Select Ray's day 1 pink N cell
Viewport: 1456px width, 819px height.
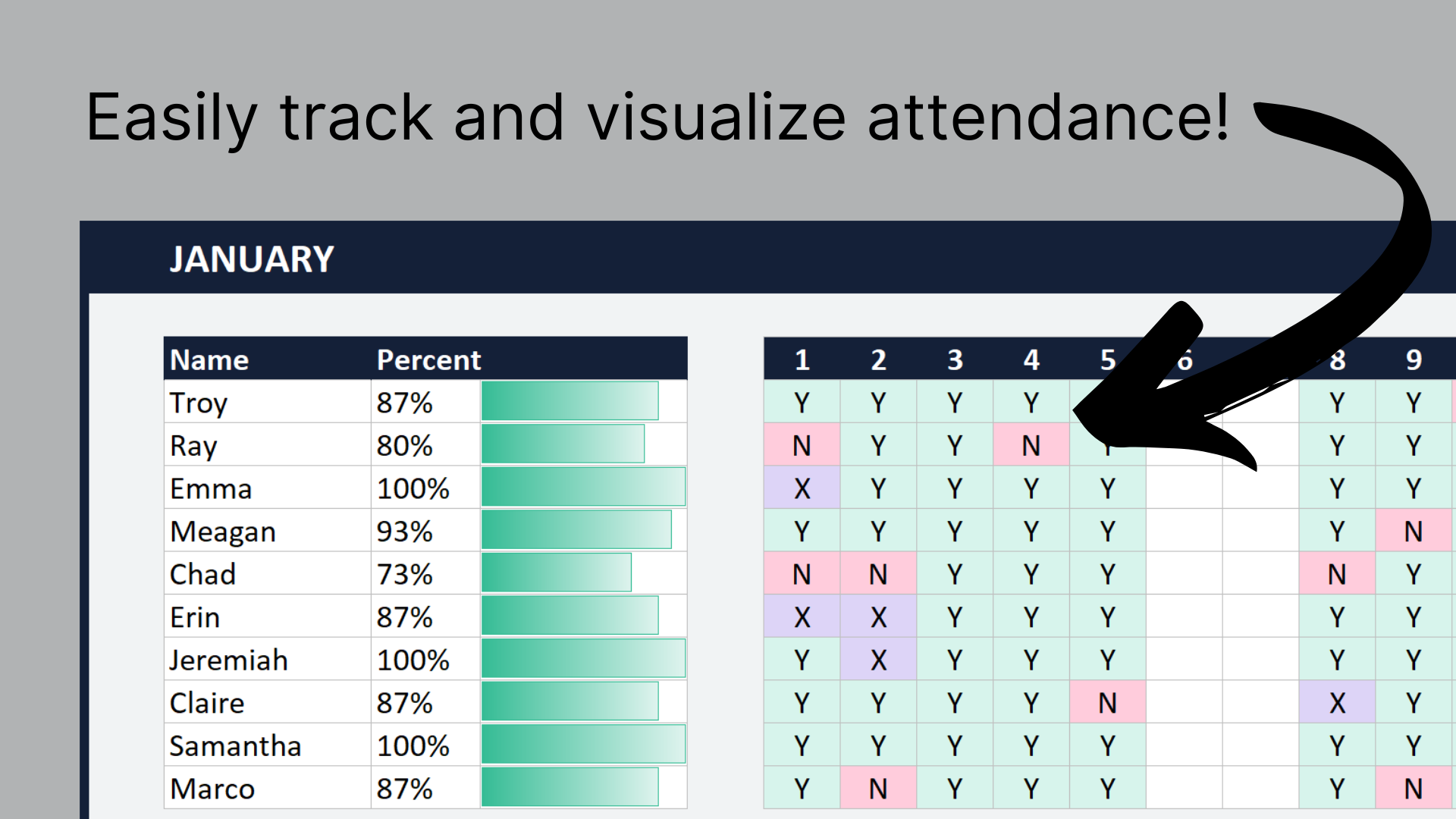click(802, 445)
